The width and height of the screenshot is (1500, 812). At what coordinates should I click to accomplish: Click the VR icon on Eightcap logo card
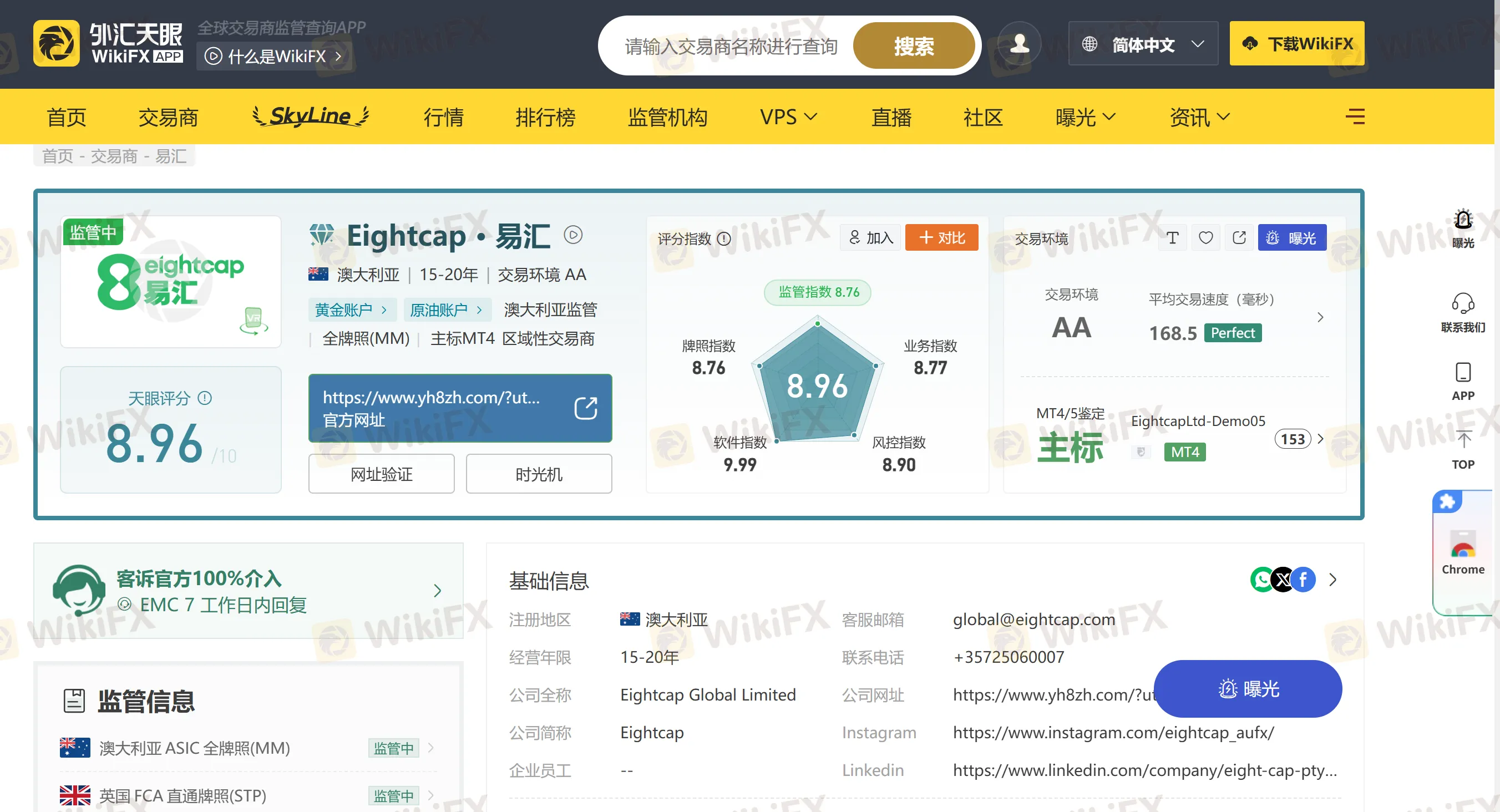[254, 321]
